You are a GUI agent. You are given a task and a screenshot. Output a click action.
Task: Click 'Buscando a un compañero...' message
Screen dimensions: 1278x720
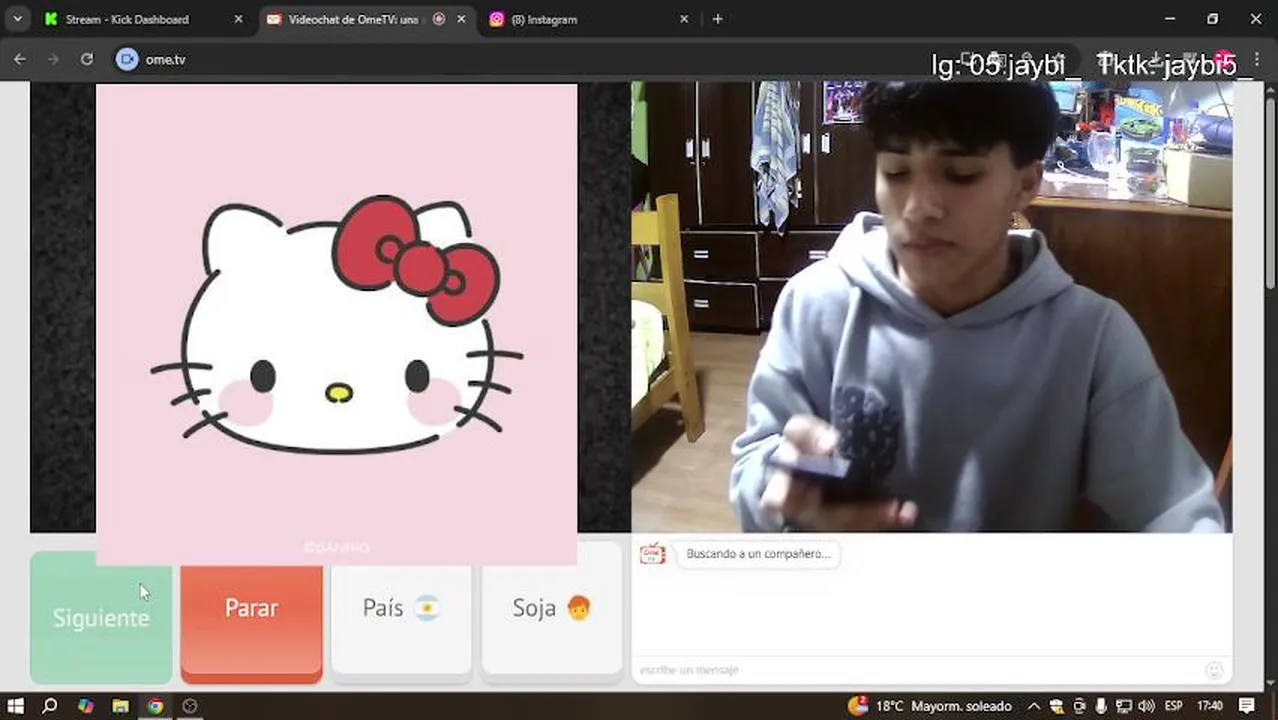[758, 554]
